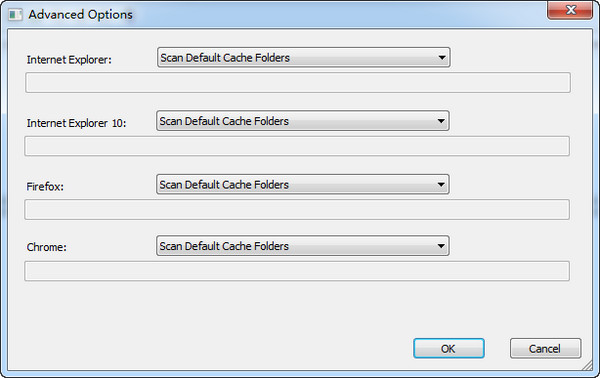600x378 pixels.
Task: Open the Internet Explorer 10 scan dropdown
Action: [x=303, y=121]
